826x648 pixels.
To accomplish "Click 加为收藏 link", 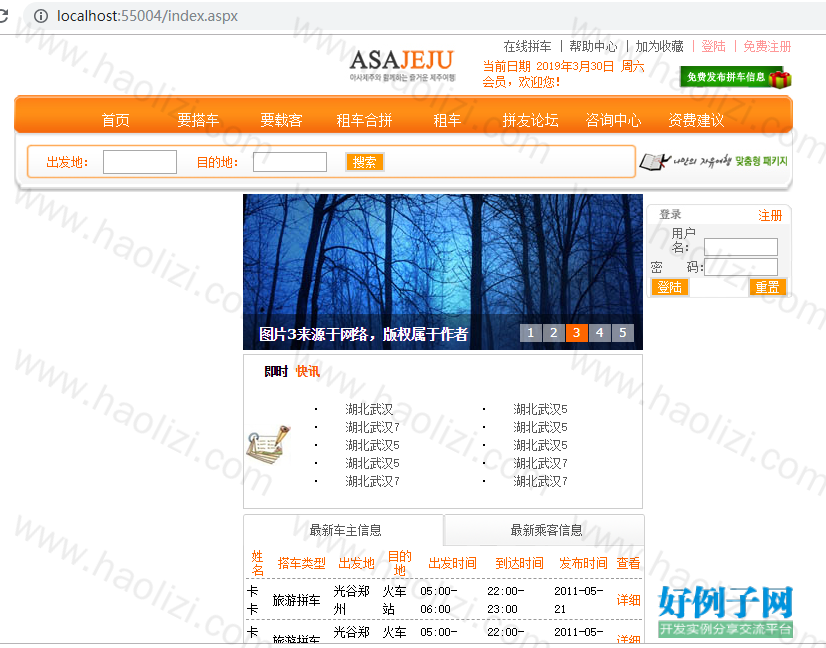I will pos(659,46).
